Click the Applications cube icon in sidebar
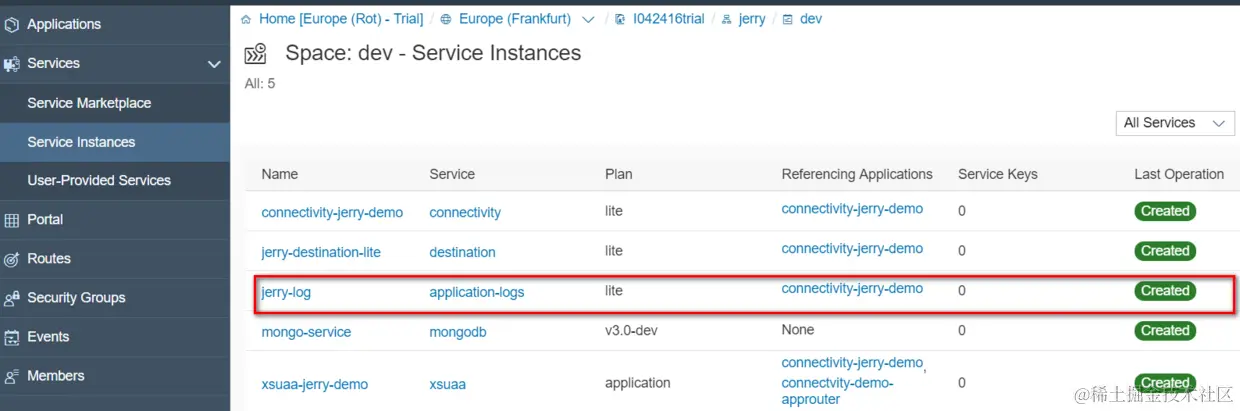Screen dimensions: 1240x411 coord(12,24)
